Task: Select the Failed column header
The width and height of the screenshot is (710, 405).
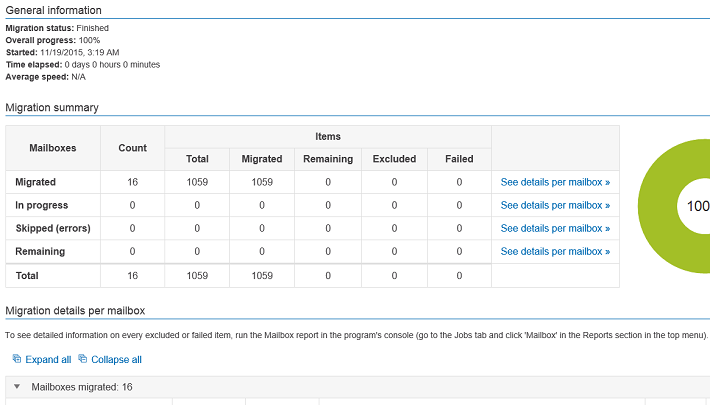Action: tap(459, 159)
